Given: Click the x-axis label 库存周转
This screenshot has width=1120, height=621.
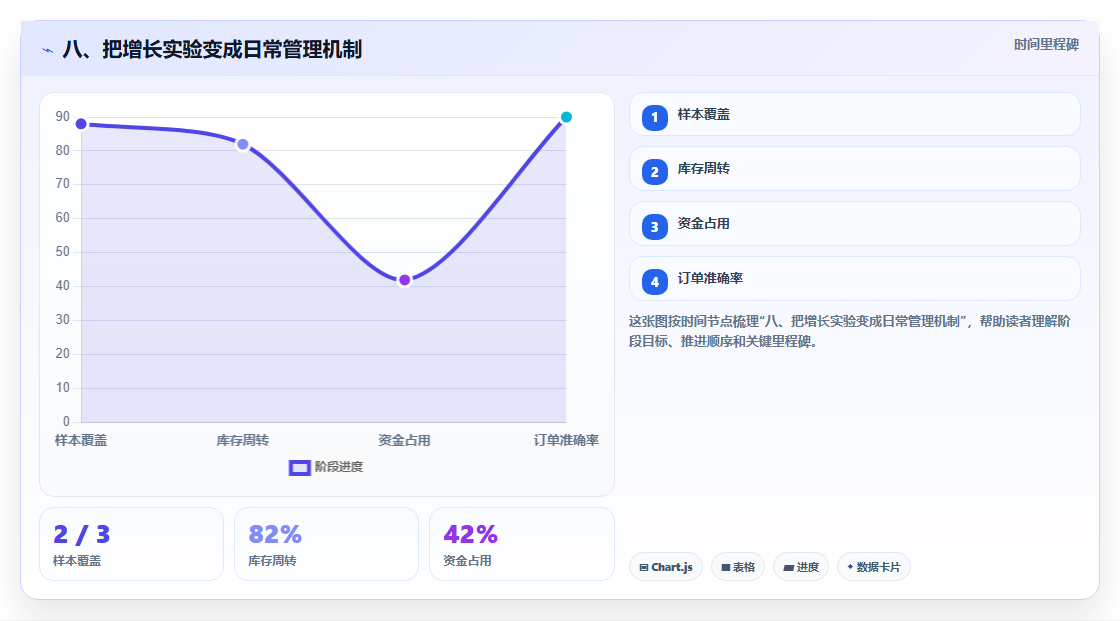Looking at the screenshot, I should (243, 441).
